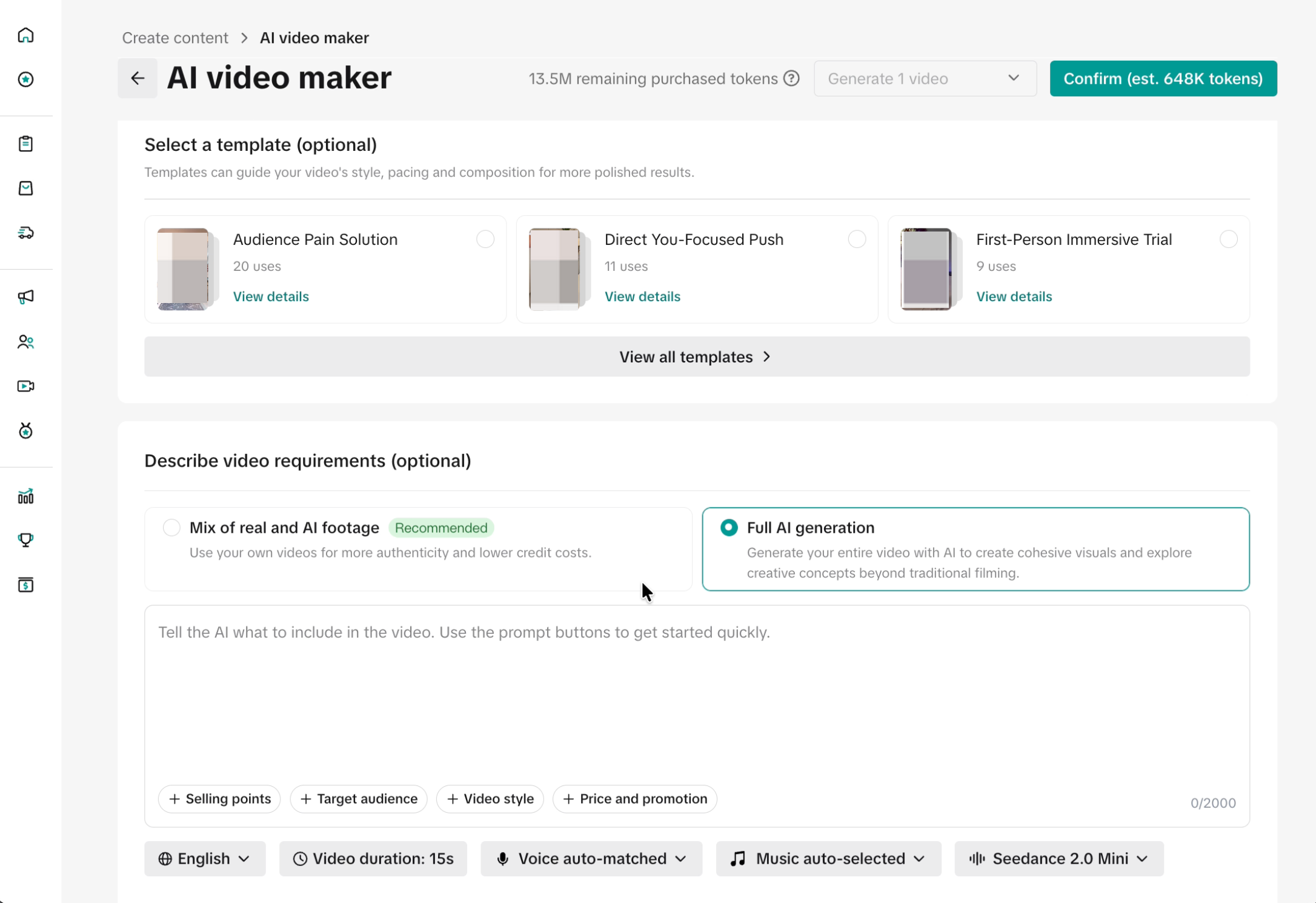Image resolution: width=1316 pixels, height=903 pixels.
Task: Open the people affiliates sidebar icon
Action: click(x=25, y=342)
